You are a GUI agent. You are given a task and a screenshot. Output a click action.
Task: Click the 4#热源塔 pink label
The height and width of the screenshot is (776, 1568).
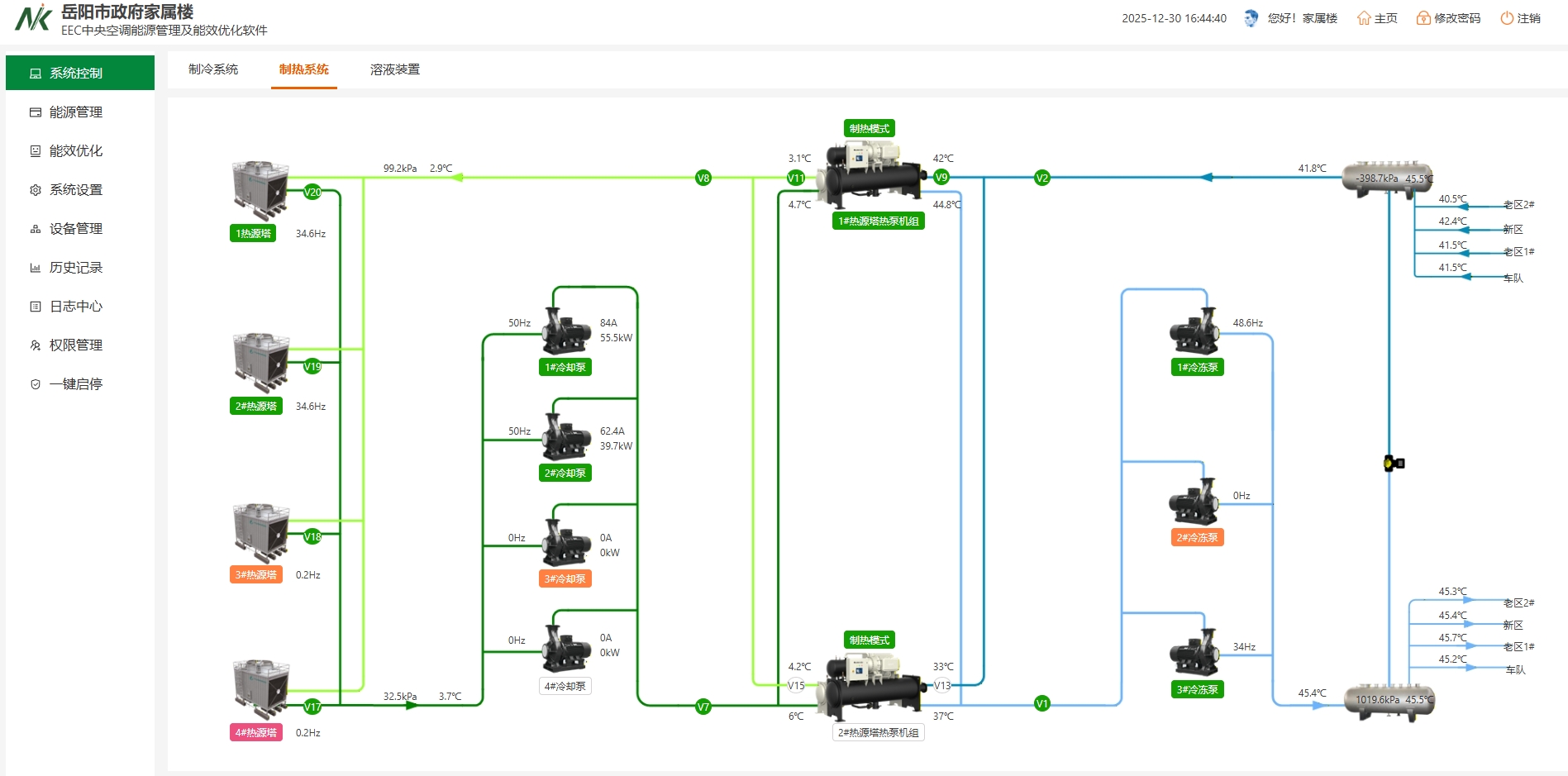[256, 732]
